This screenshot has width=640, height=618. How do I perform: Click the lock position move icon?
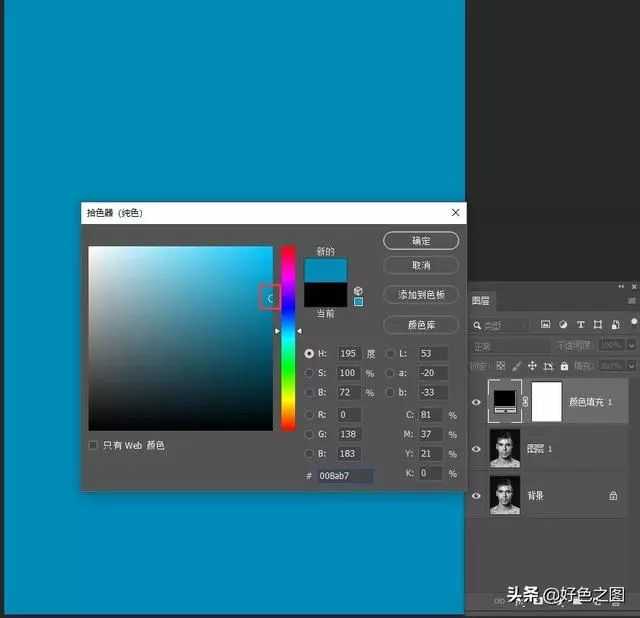tap(534, 366)
